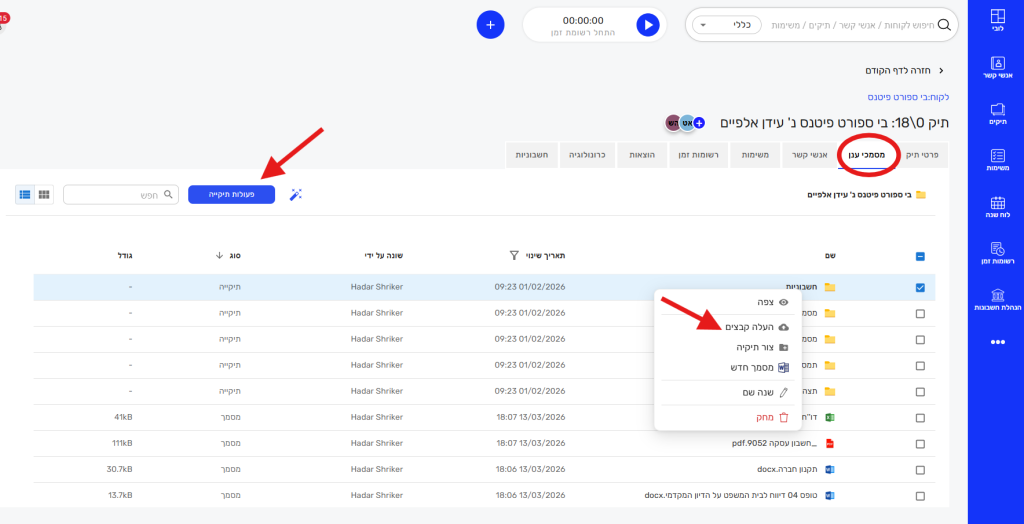1024x524 pixels.
Task: Open the Lobby icon in sidebar
Action: (996, 22)
